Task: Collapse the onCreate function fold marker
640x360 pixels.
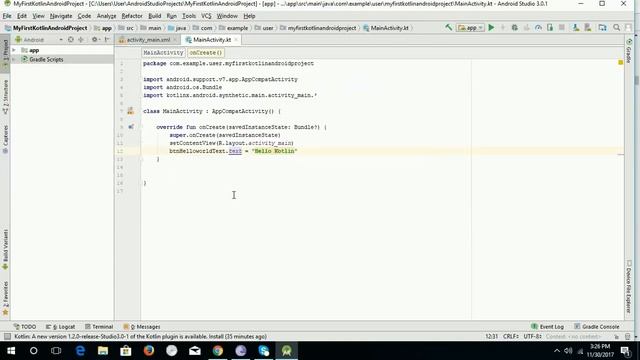Action: click(142, 127)
